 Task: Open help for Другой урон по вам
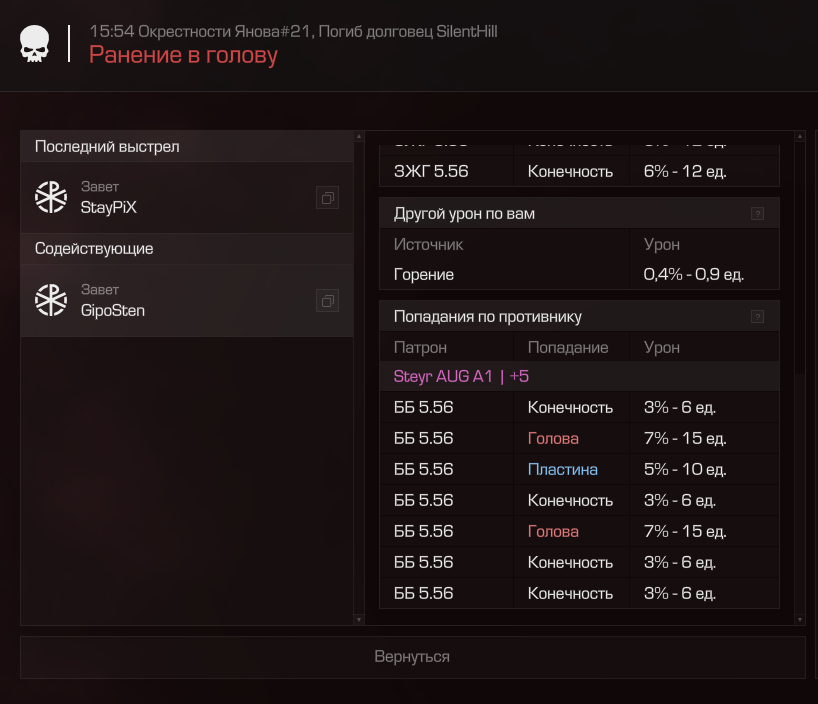pyautogui.click(x=757, y=214)
